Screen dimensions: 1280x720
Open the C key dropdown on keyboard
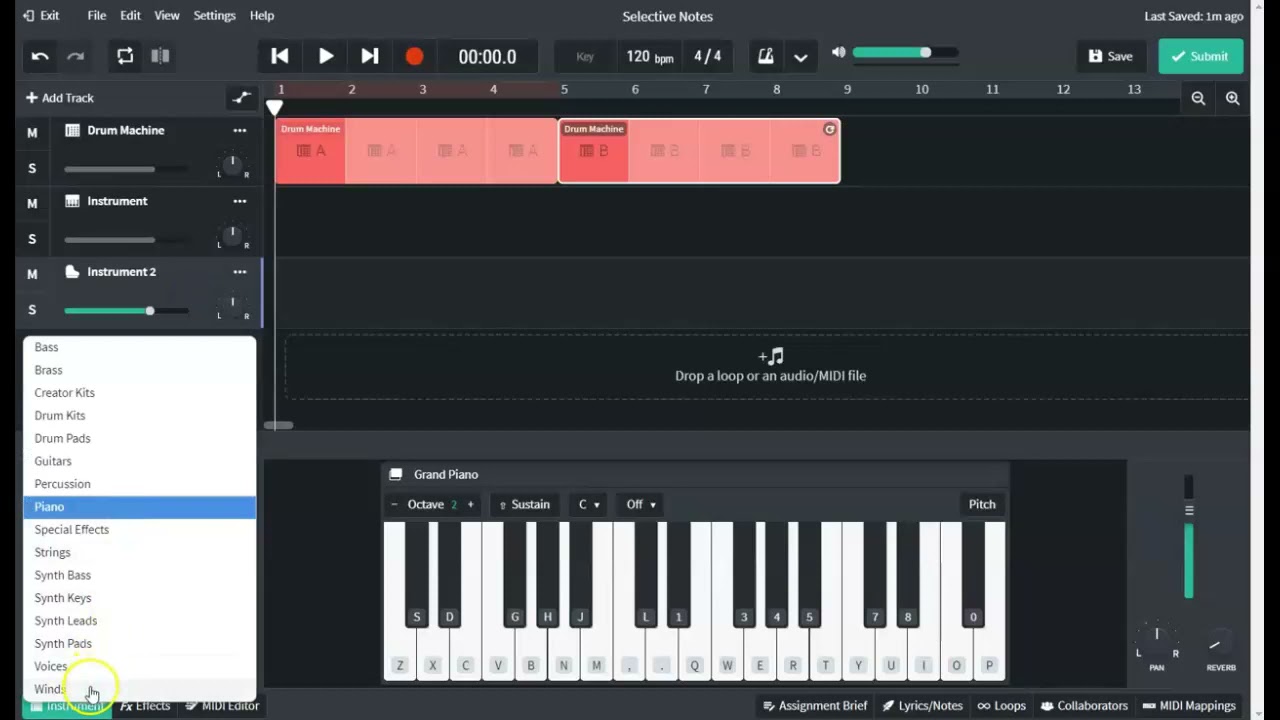point(589,505)
